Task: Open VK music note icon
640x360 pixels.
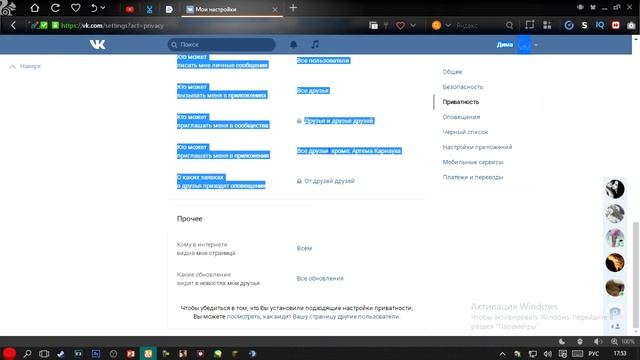Action: coord(315,44)
